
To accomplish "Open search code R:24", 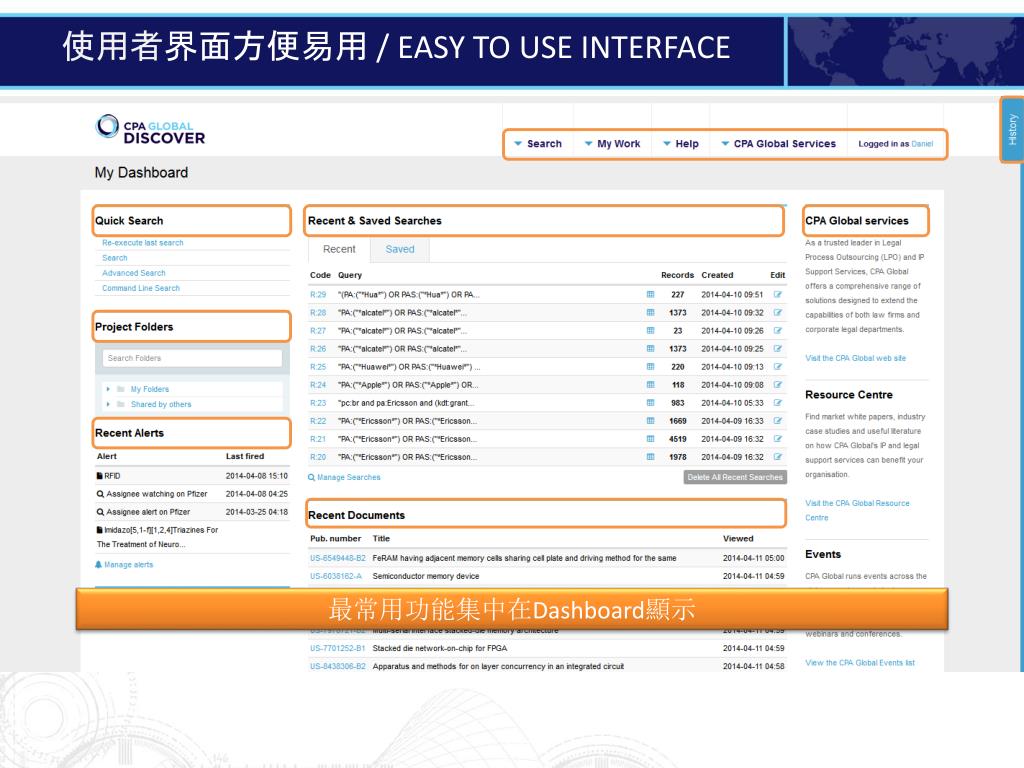I will (x=318, y=385).
